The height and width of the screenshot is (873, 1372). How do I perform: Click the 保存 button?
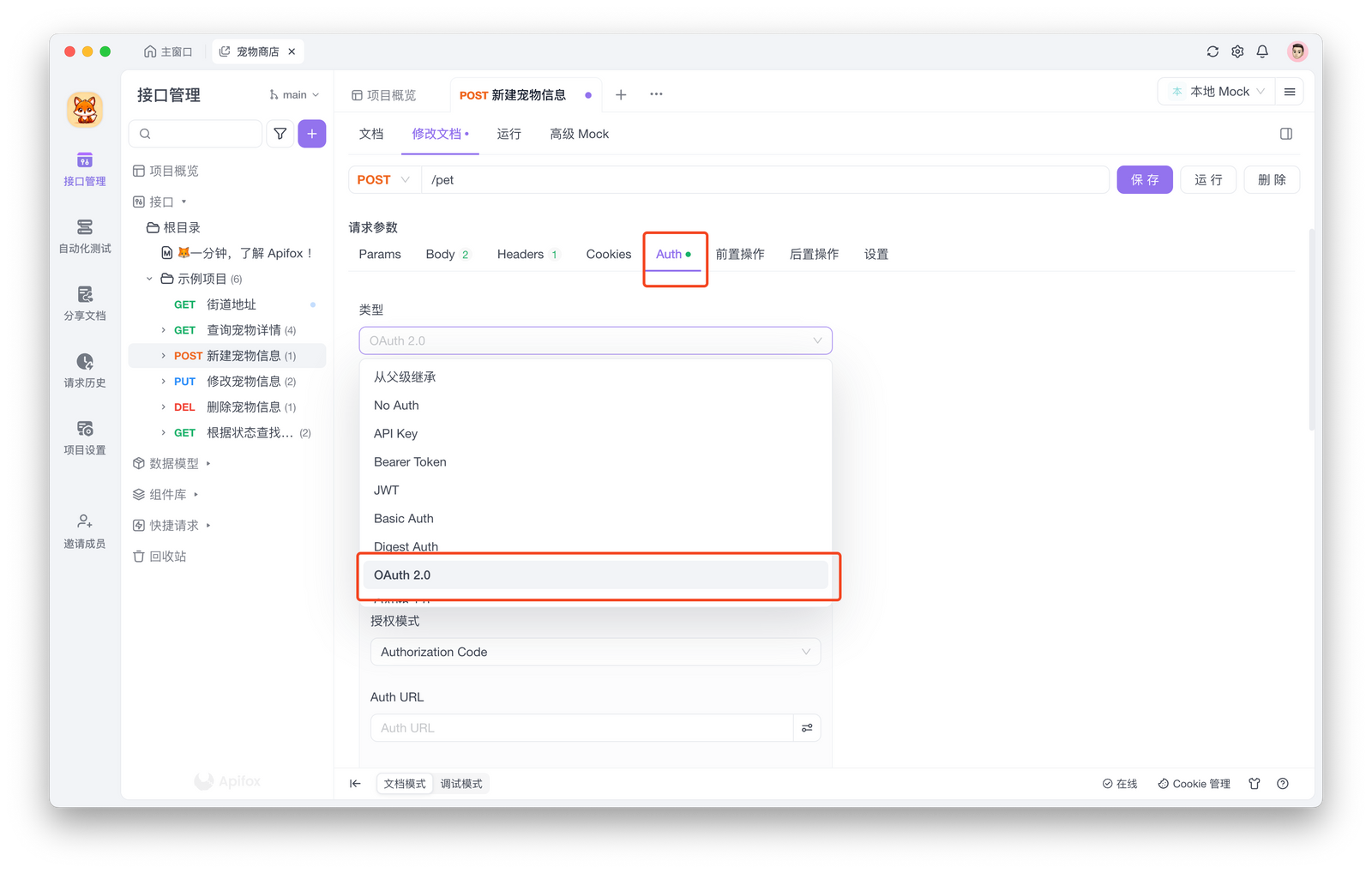click(x=1144, y=180)
